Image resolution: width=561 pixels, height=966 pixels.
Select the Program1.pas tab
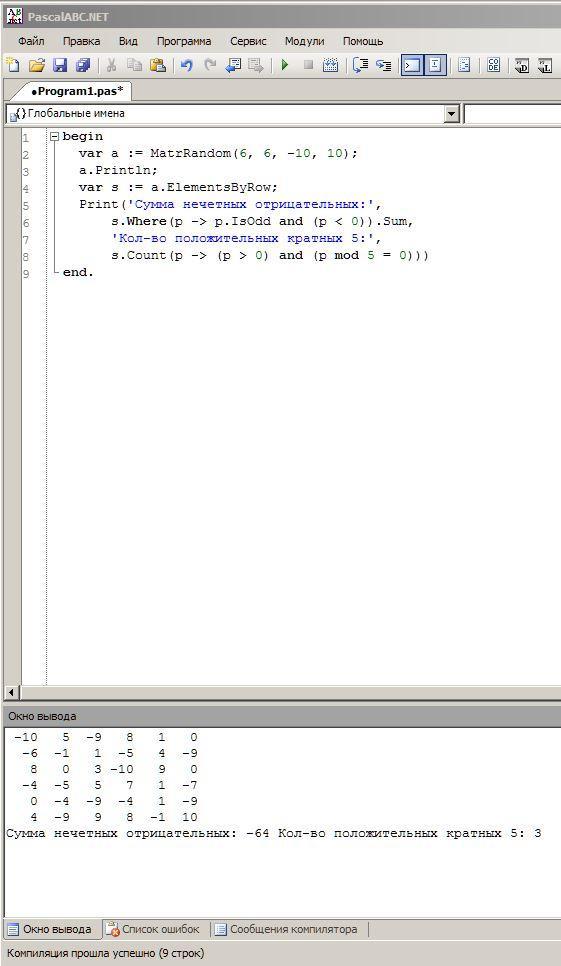pyautogui.click(x=76, y=91)
